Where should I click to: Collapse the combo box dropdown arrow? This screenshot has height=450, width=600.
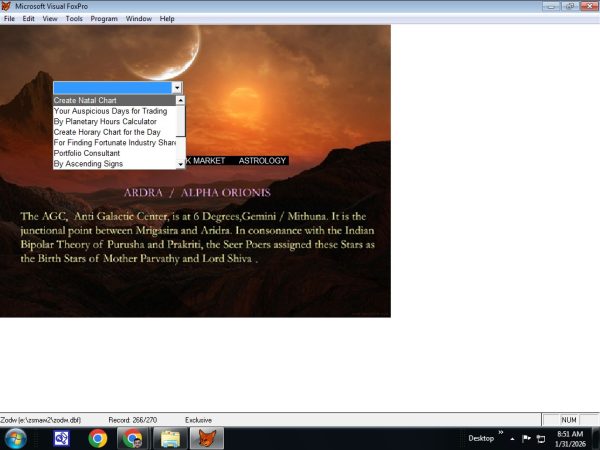pyautogui.click(x=177, y=88)
